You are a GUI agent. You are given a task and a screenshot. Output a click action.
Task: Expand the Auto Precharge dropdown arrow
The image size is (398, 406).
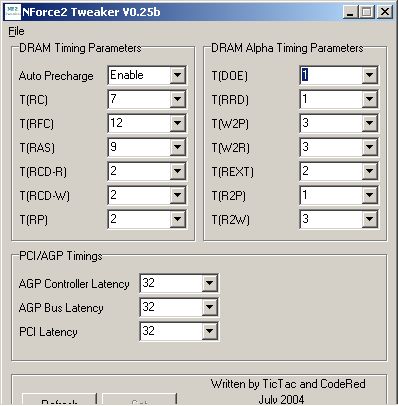[177, 75]
